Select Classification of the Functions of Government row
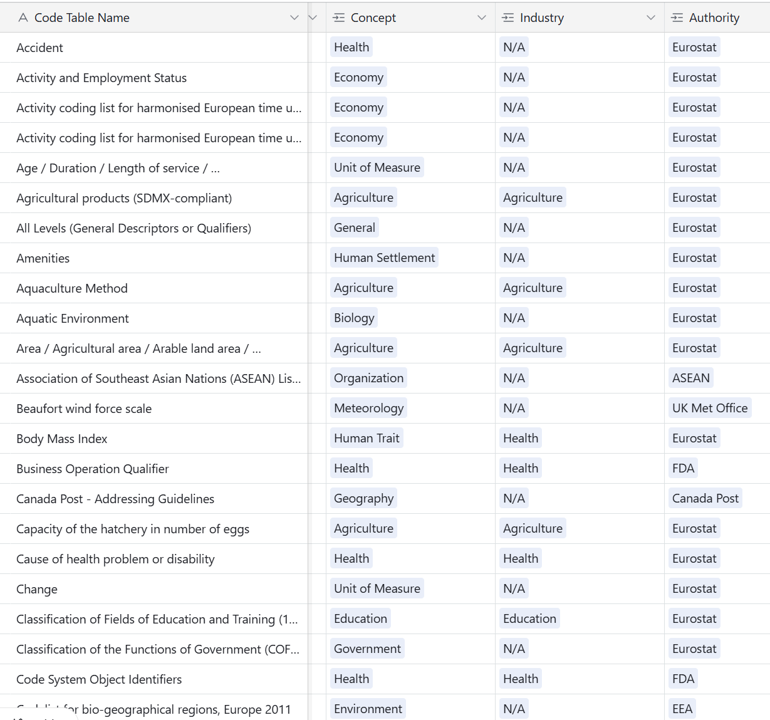The image size is (770, 720). pyautogui.click(x=158, y=649)
